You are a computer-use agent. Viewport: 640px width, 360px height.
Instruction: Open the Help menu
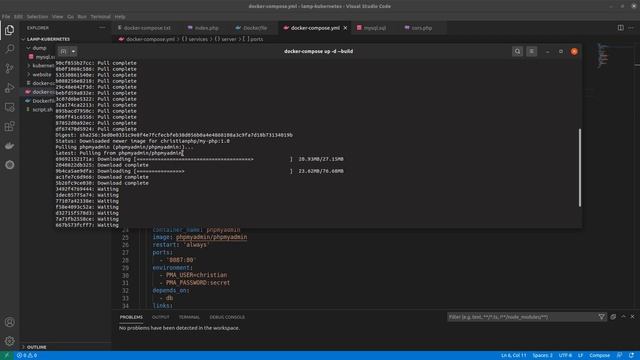[120, 17]
